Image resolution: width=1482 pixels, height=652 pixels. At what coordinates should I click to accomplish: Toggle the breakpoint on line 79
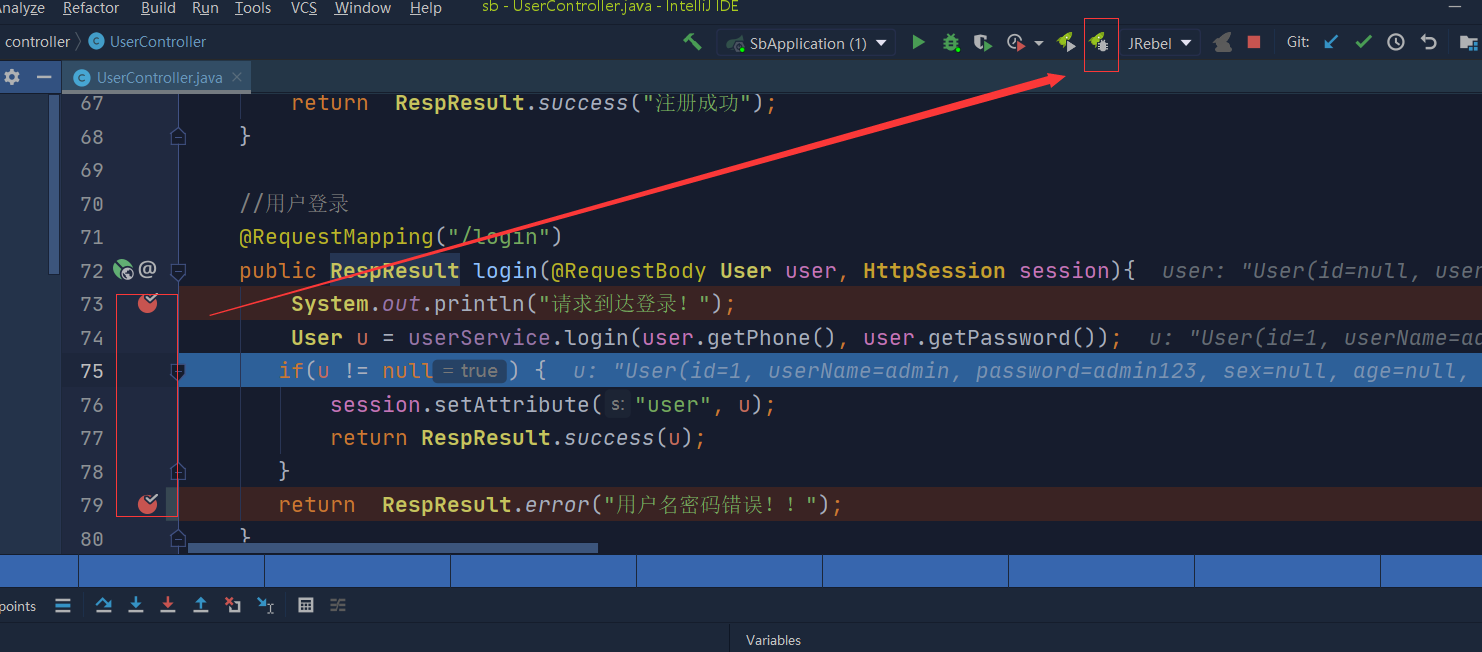pos(148,504)
